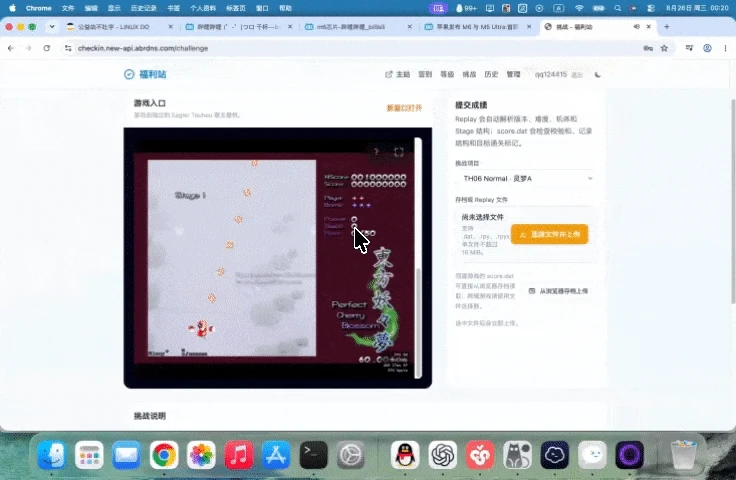Screen dimensions: 736x480
Task: Open Mail from the Dock
Action: click(x=126, y=455)
